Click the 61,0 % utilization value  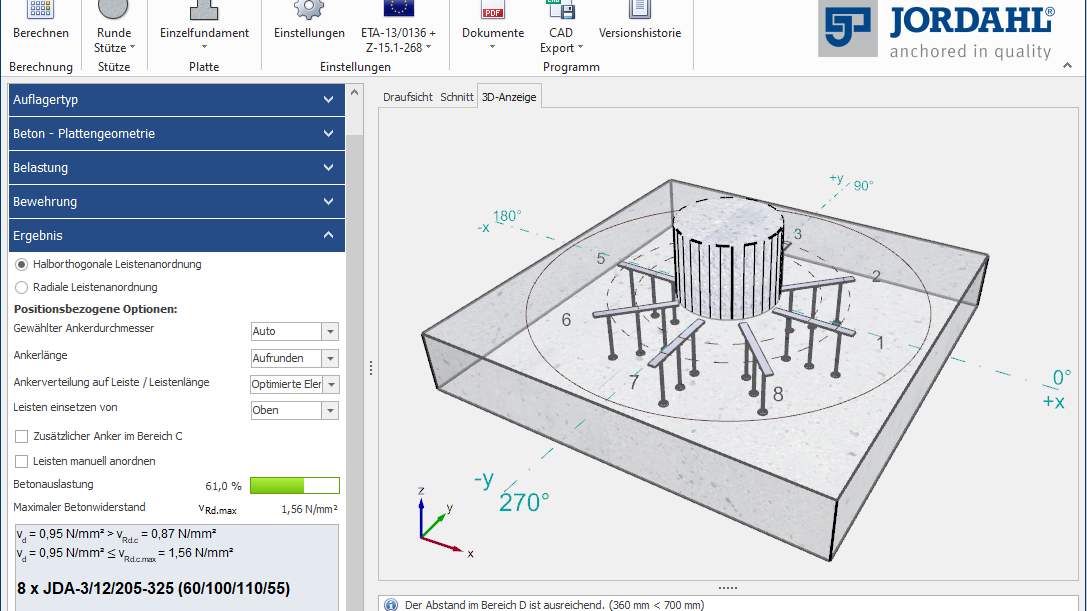click(223, 486)
